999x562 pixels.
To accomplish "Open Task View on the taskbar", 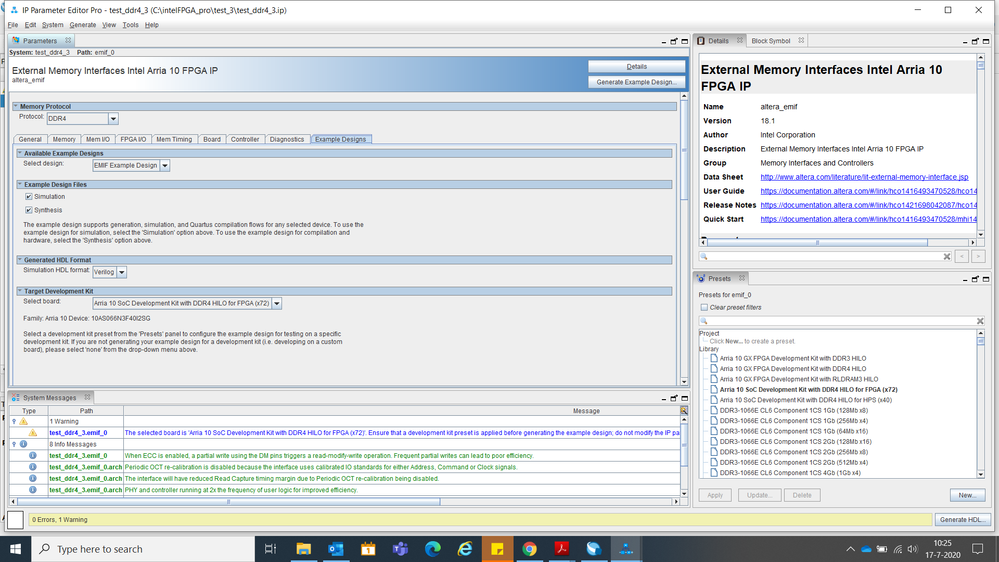I will 270,549.
